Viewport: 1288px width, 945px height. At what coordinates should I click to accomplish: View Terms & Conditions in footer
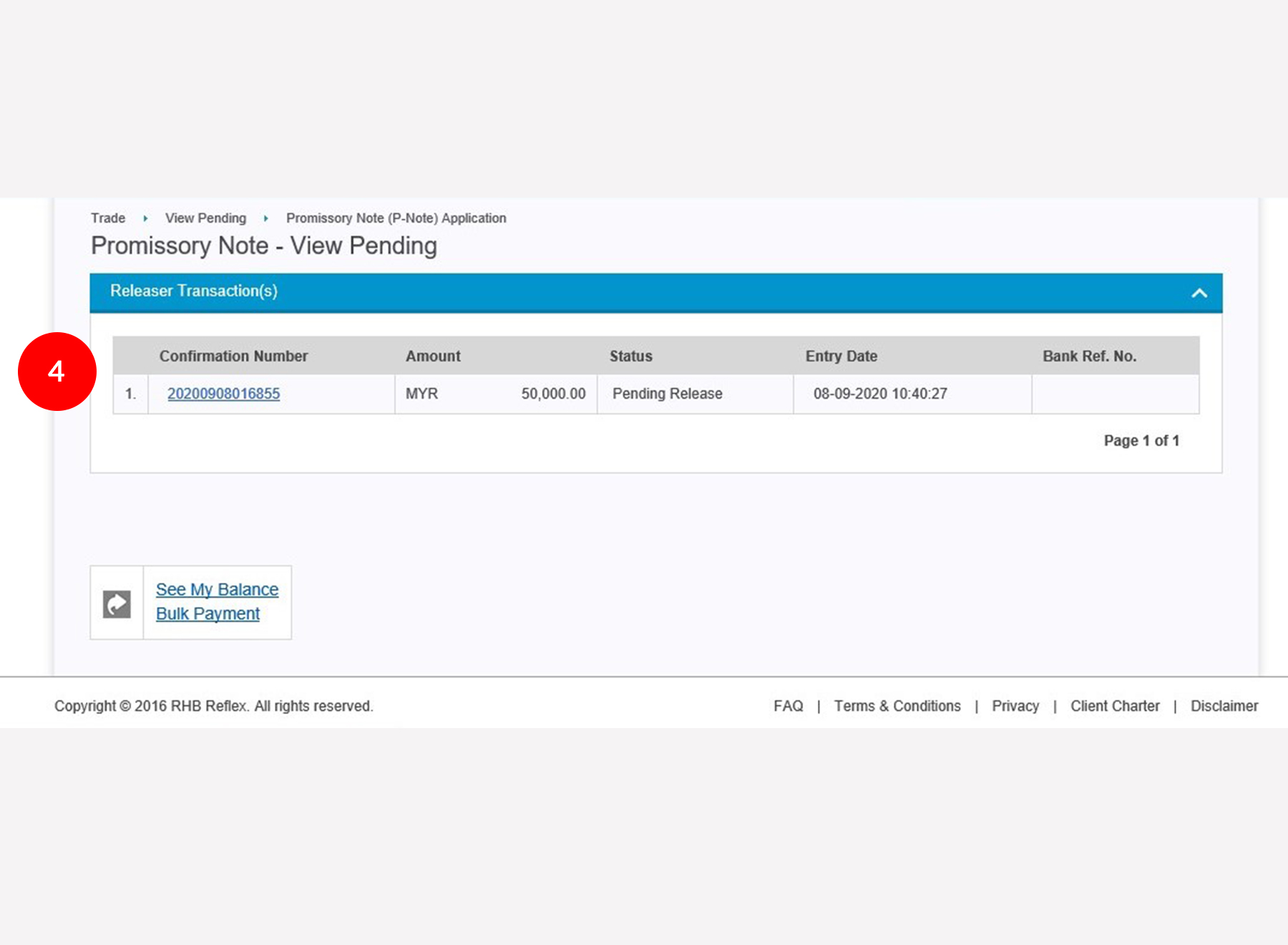click(897, 706)
